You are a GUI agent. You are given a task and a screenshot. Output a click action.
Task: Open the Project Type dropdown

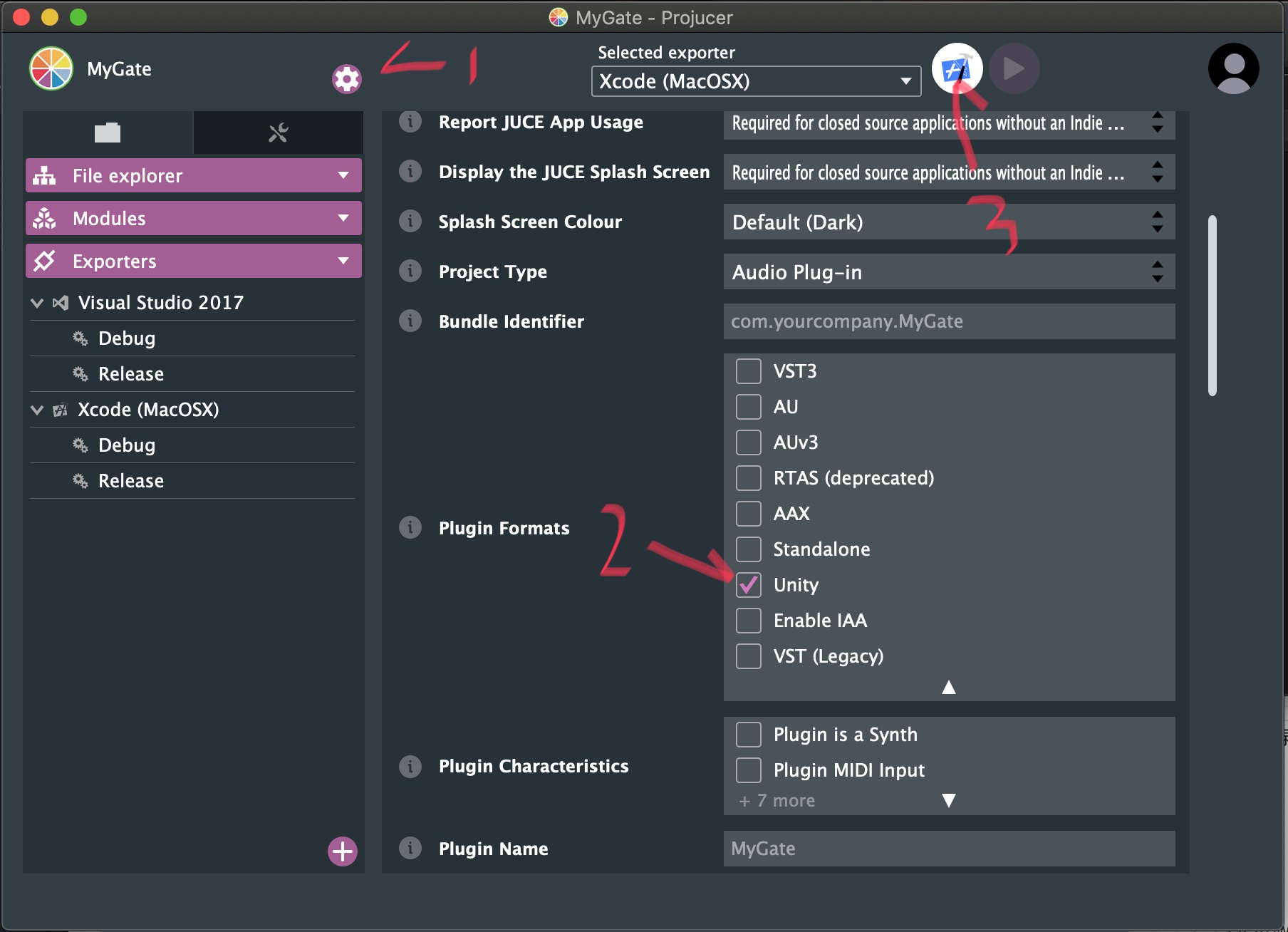click(948, 272)
